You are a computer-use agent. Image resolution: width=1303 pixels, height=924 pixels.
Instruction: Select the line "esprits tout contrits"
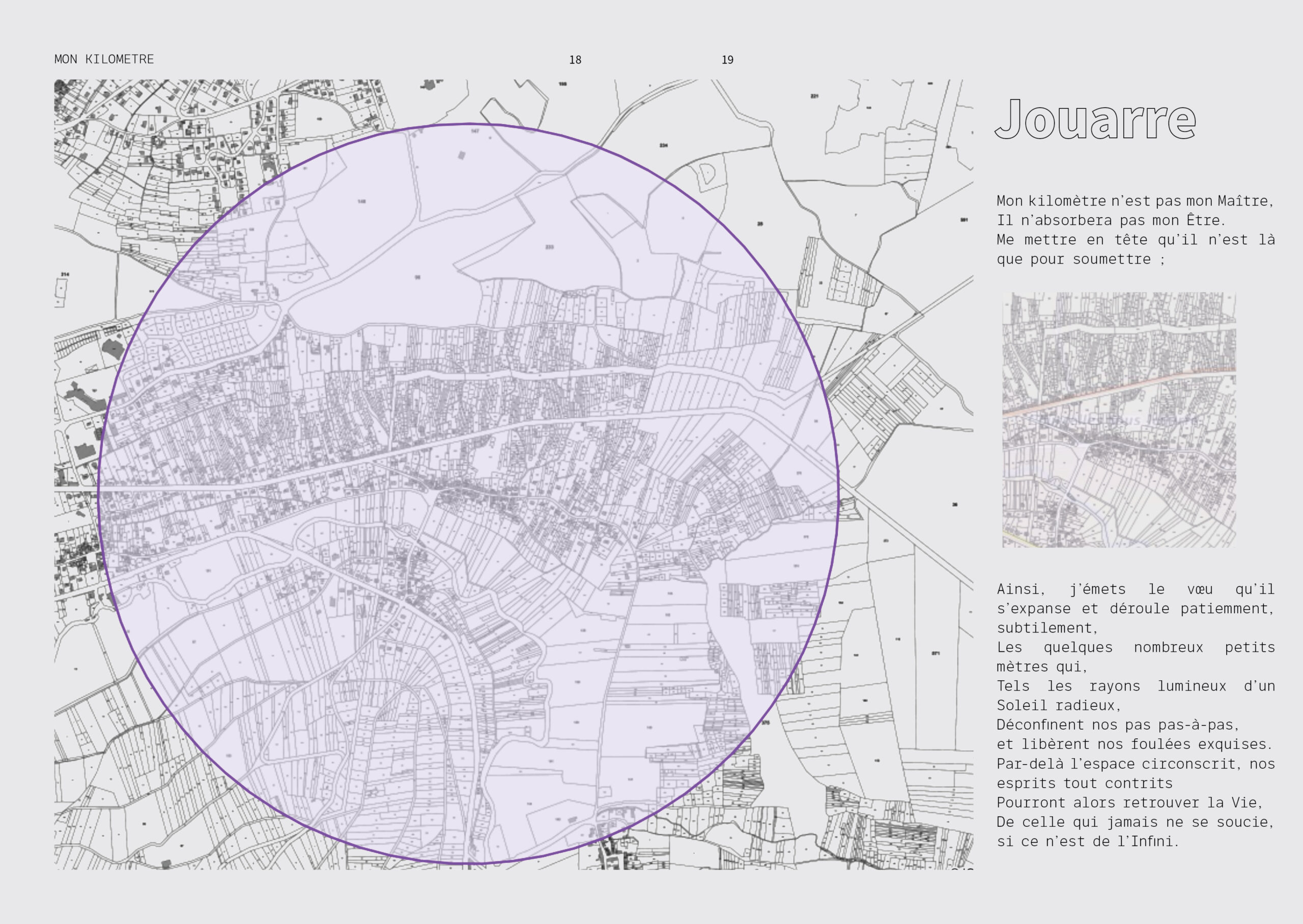click(x=1085, y=784)
